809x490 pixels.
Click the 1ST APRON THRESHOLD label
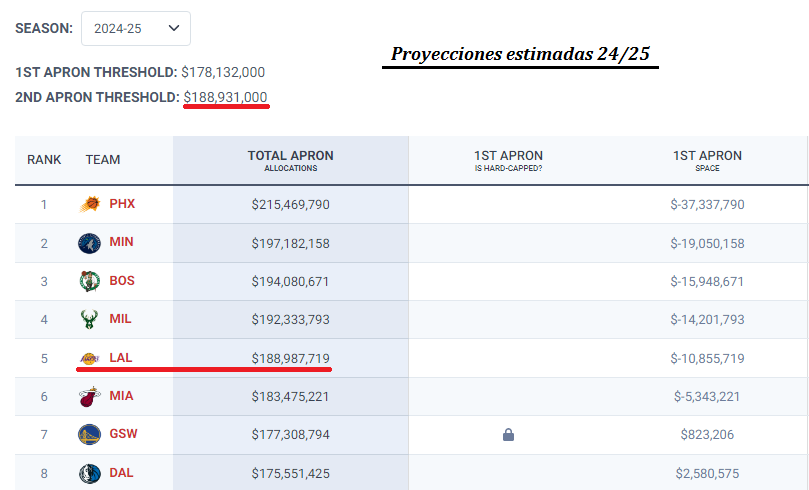[96, 72]
